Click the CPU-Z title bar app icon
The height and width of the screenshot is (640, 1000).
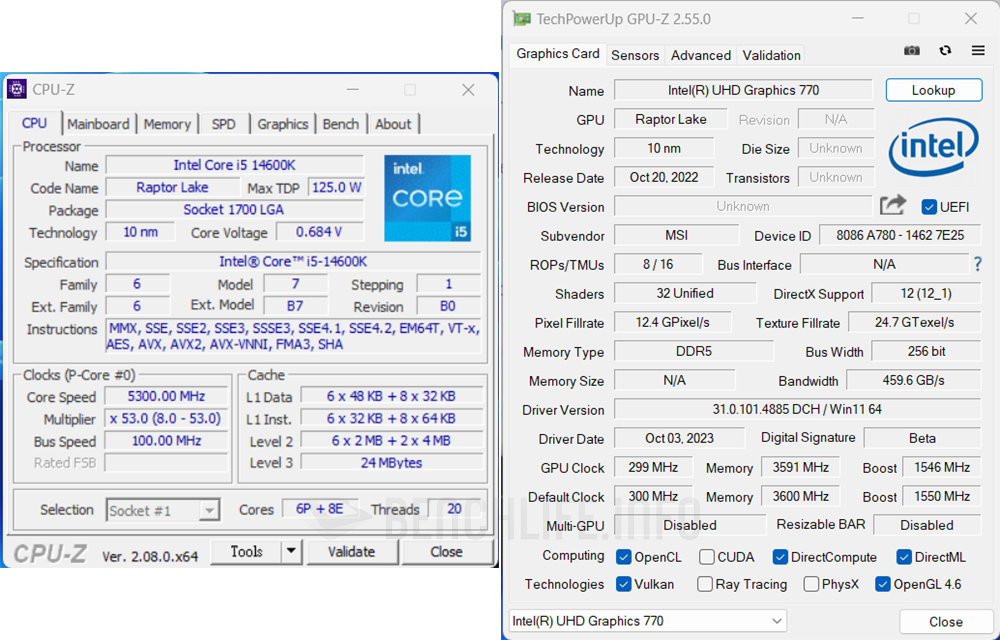pos(17,89)
